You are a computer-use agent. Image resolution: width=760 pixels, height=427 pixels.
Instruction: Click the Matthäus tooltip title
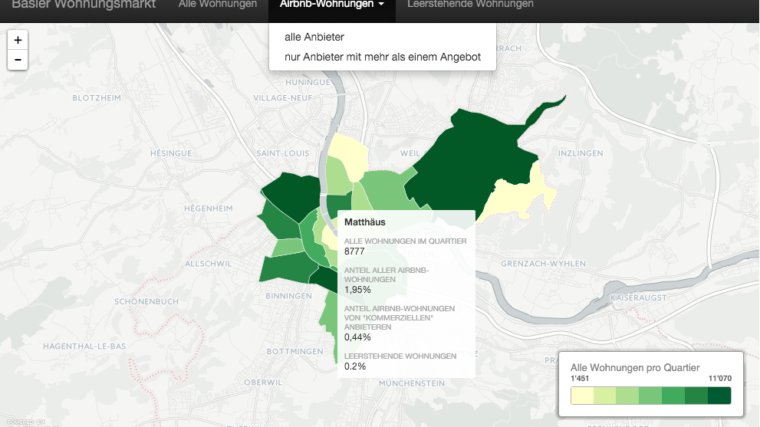(366, 222)
